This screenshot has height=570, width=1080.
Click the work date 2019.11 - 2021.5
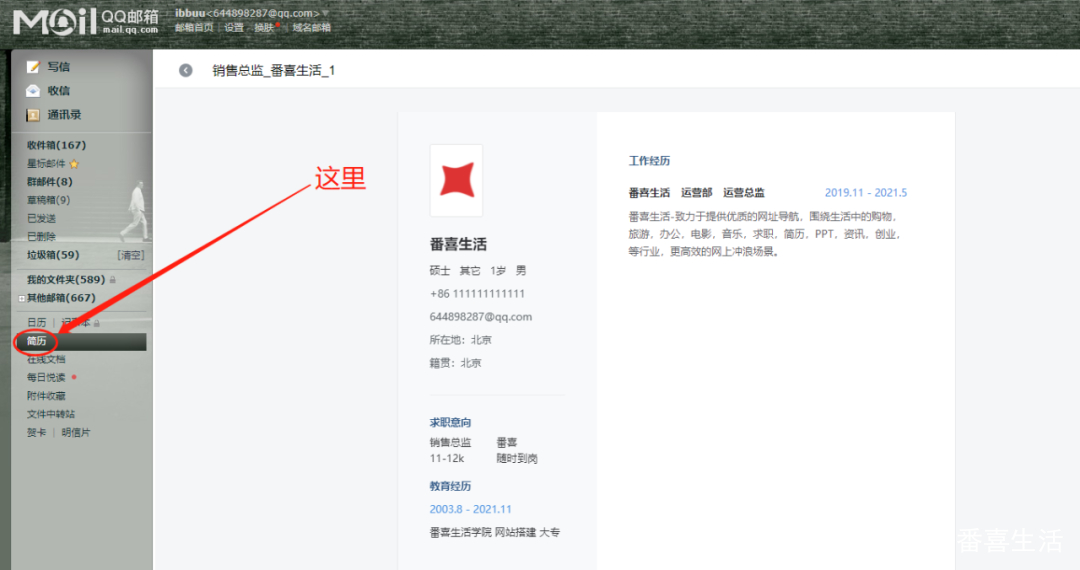(866, 193)
